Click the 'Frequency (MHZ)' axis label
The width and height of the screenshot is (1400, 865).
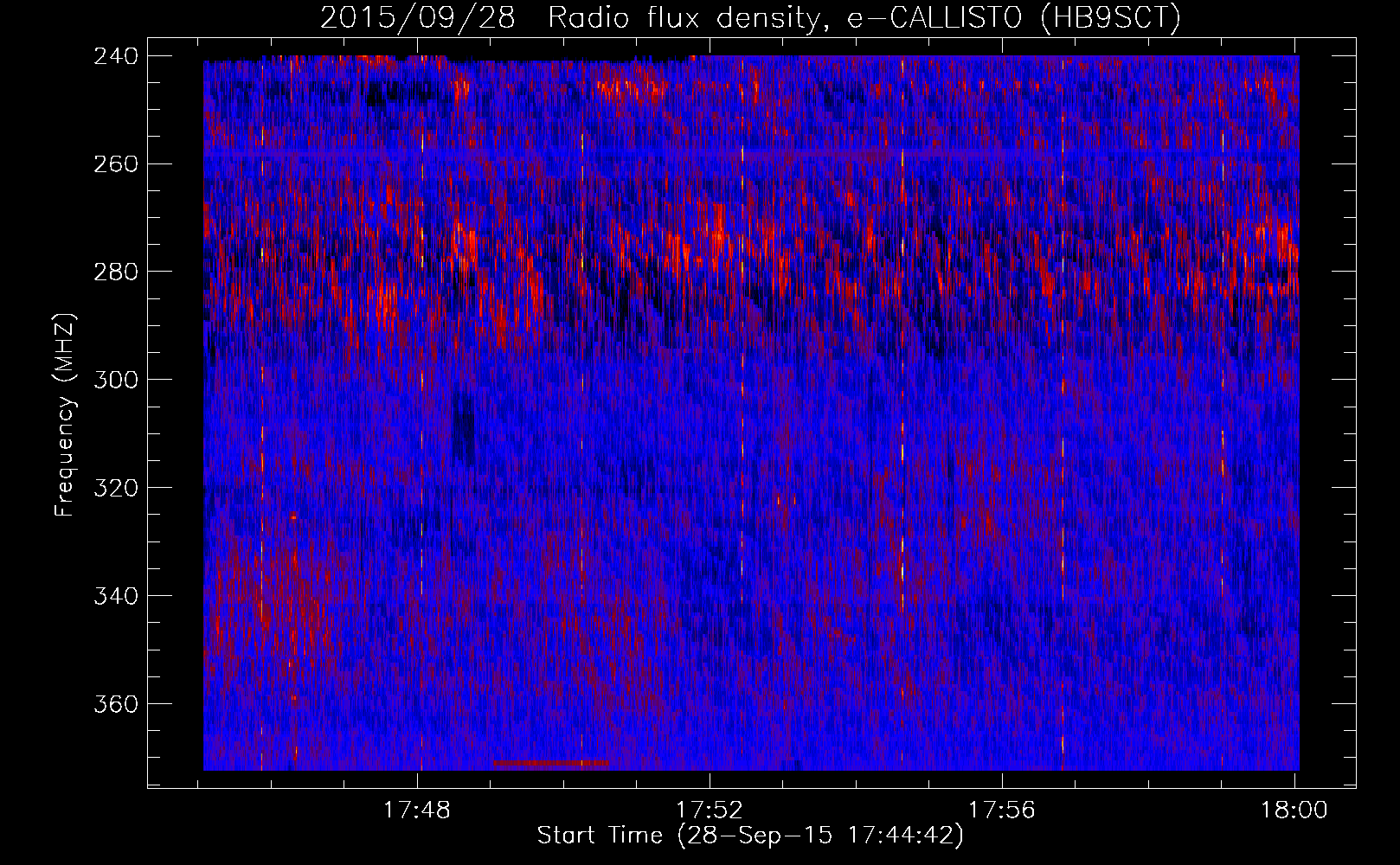(65, 415)
